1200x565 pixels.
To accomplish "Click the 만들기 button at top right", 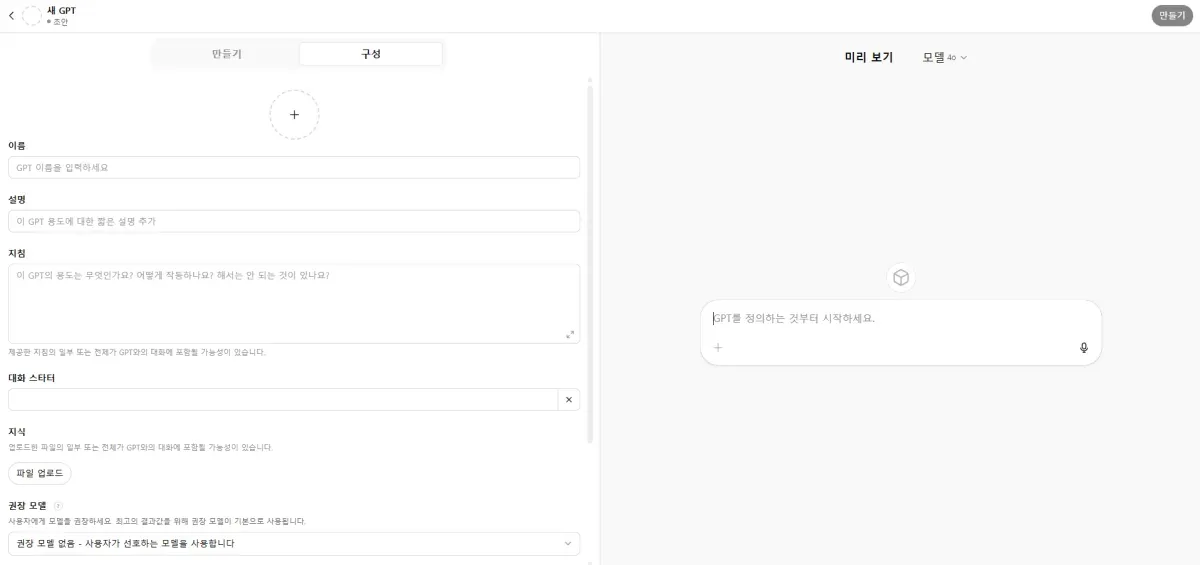I will (1172, 16).
